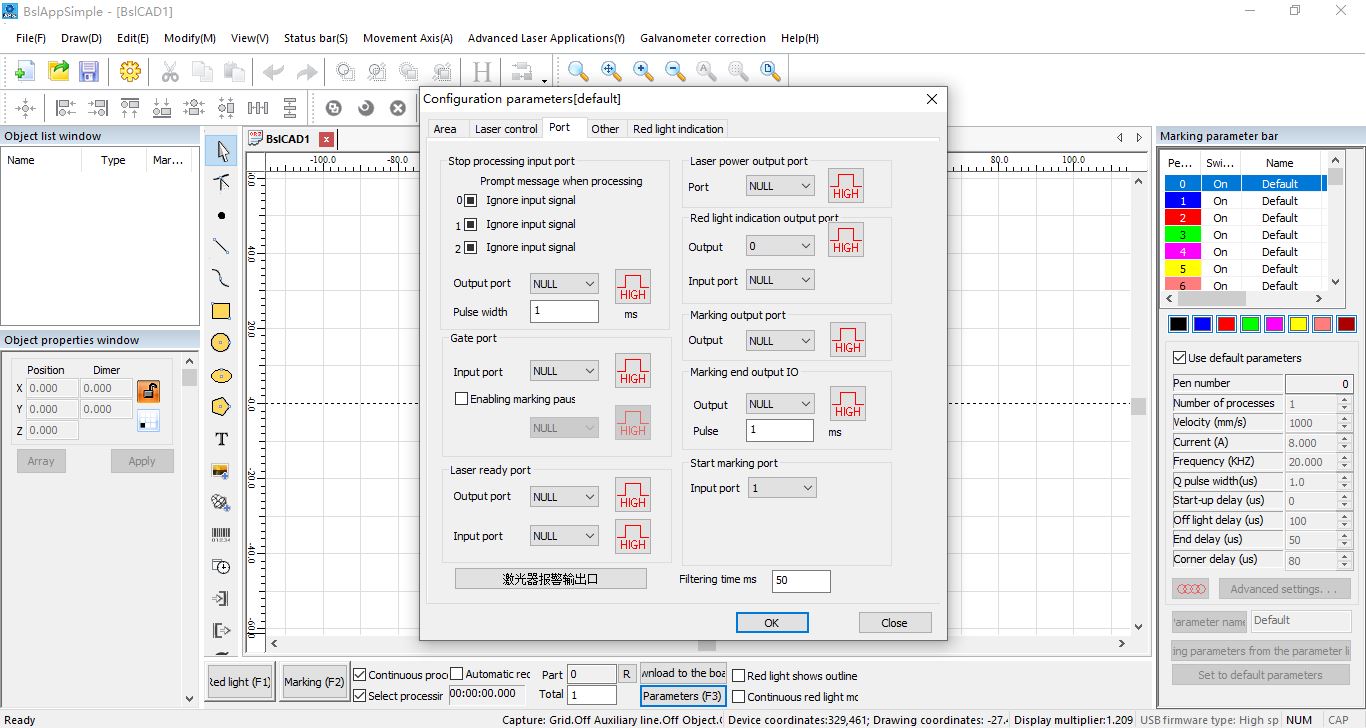Enable the marking pause checkbox
1366x728 pixels.
461,399
